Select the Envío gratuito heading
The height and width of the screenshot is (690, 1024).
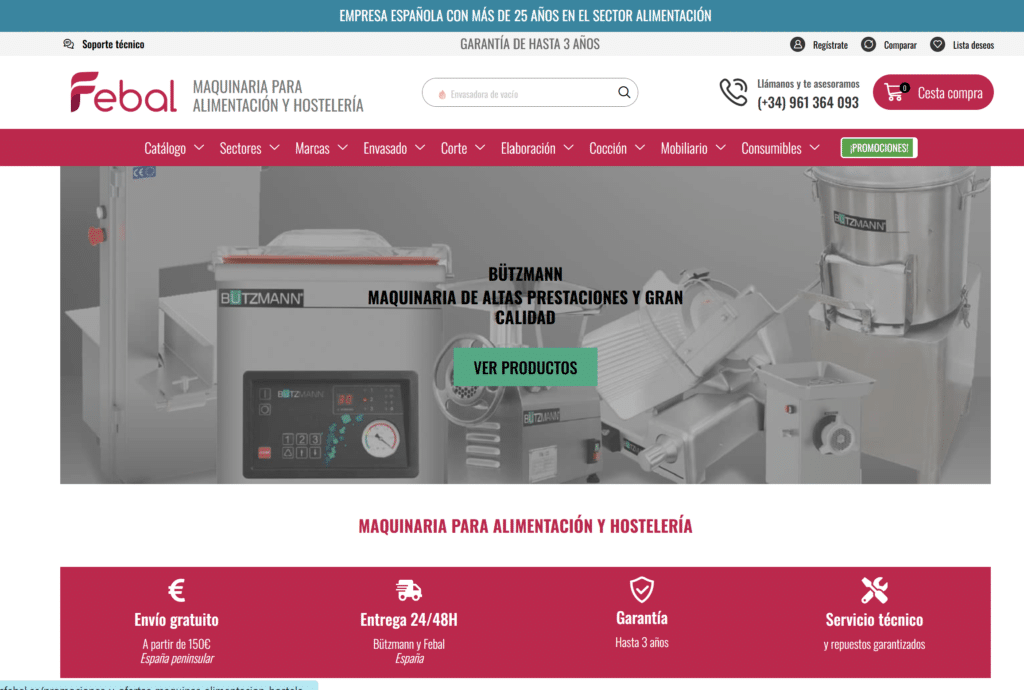pyautogui.click(x=176, y=619)
